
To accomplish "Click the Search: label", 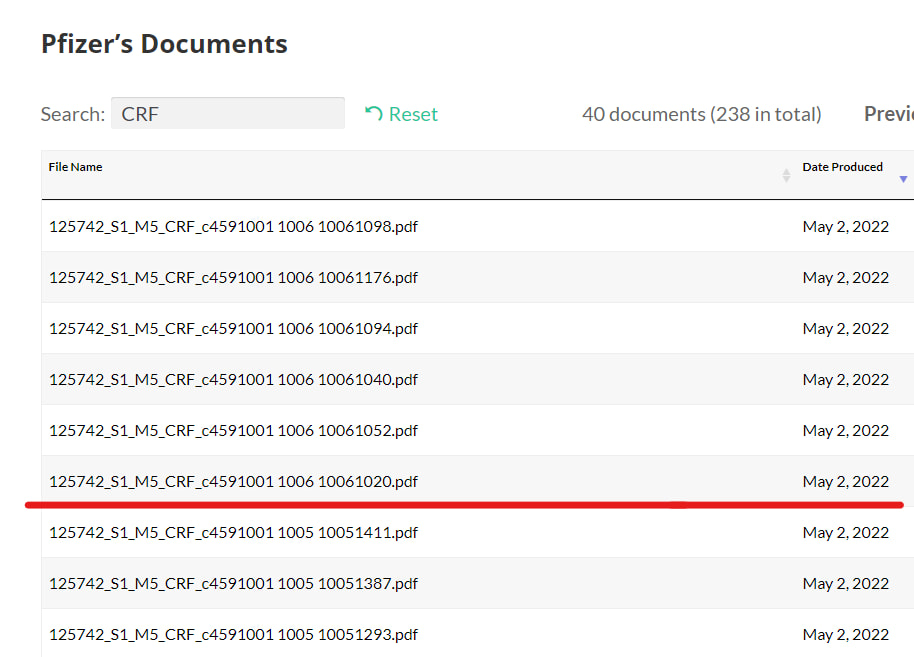I will [73, 114].
